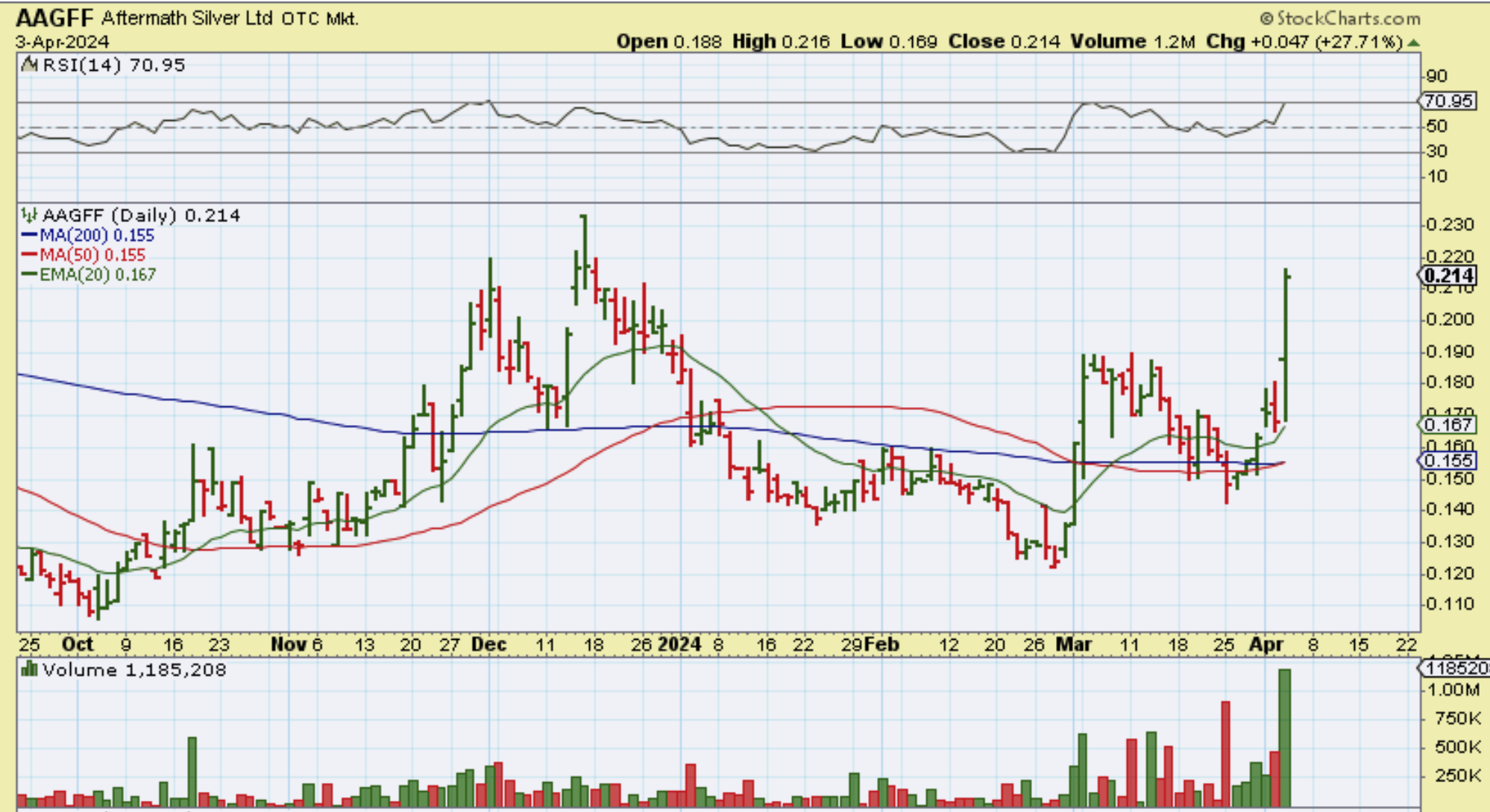
Task: Click the Dec label on date axis
Action: (x=489, y=644)
